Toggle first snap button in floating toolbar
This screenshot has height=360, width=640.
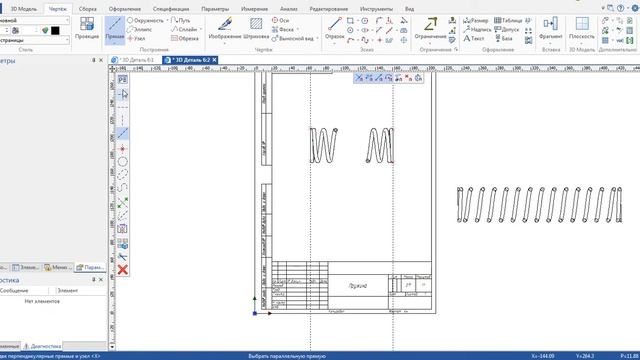point(359,78)
